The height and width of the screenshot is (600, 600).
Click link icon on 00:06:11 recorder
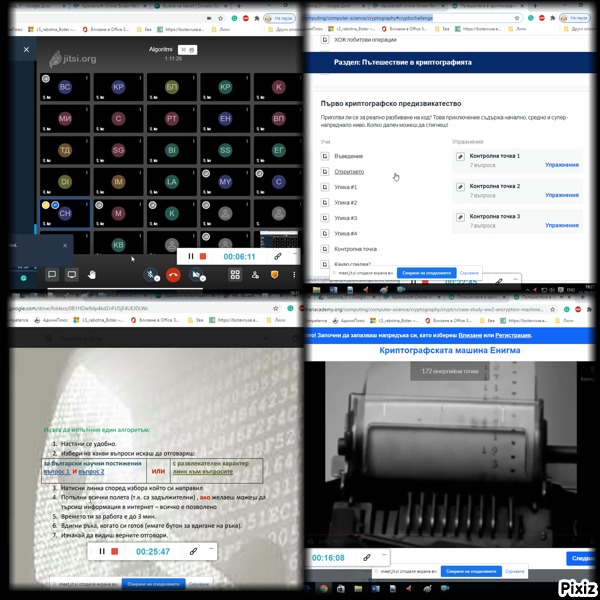click(278, 256)
